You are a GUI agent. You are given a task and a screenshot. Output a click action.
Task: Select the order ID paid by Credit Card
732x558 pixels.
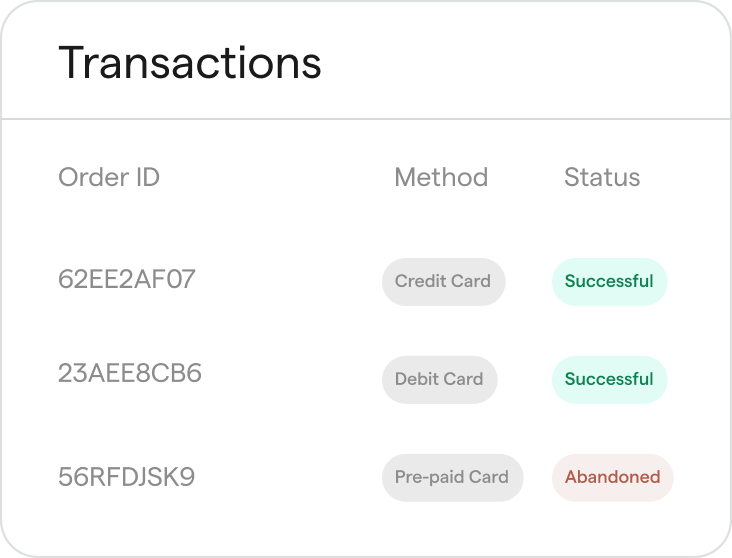(127, 279)
